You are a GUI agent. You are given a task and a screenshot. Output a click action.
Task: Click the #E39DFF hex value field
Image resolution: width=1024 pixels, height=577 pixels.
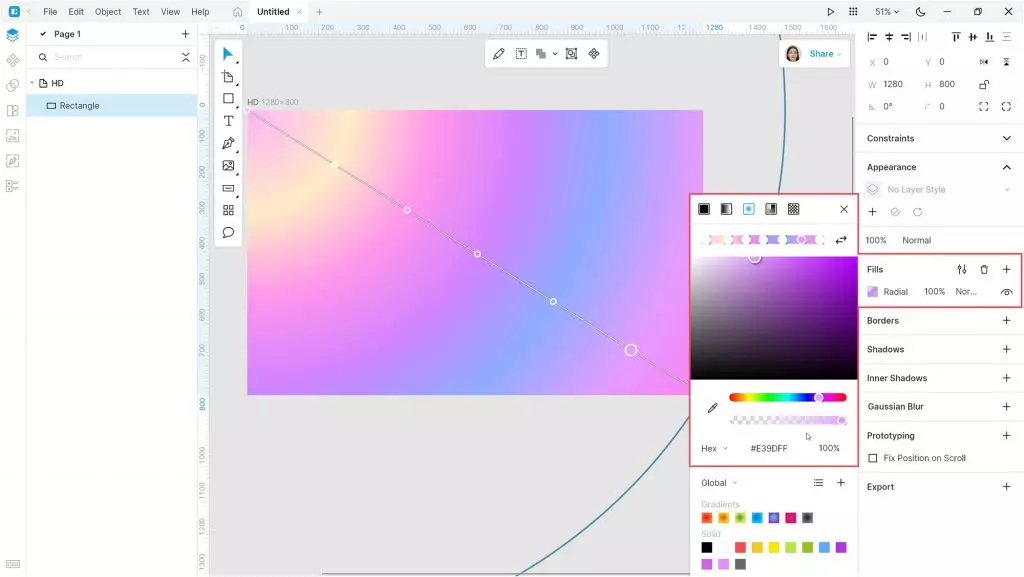[x=769, y=448]
